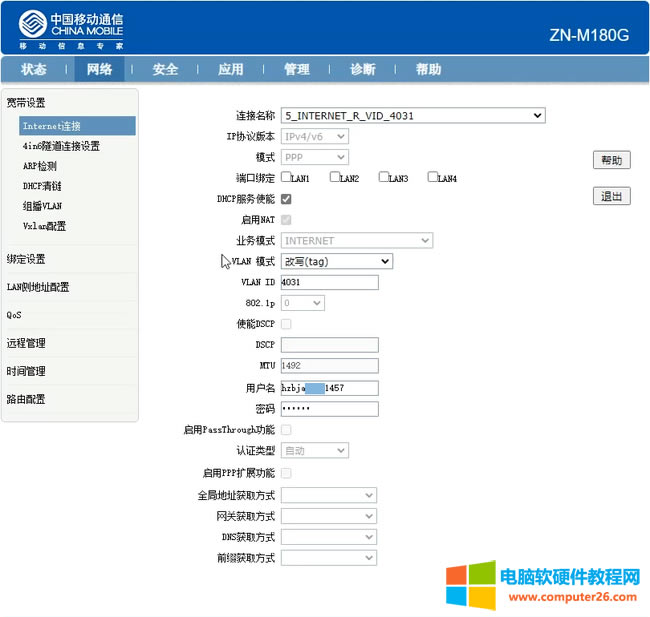This screenshot has height=617, width=650.
Task: Toggle the 使能DSCP checkbox
Action: click(286, 324)
